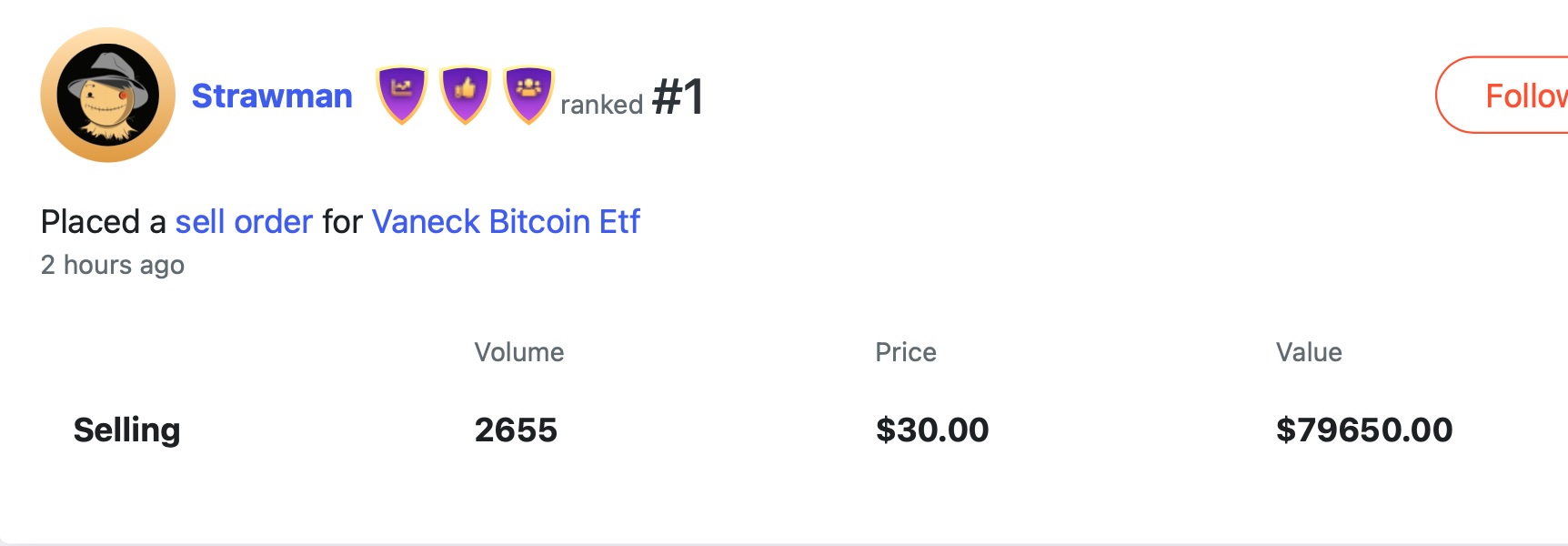
Task: Click the Selling row label
Action: pos(126,430)
